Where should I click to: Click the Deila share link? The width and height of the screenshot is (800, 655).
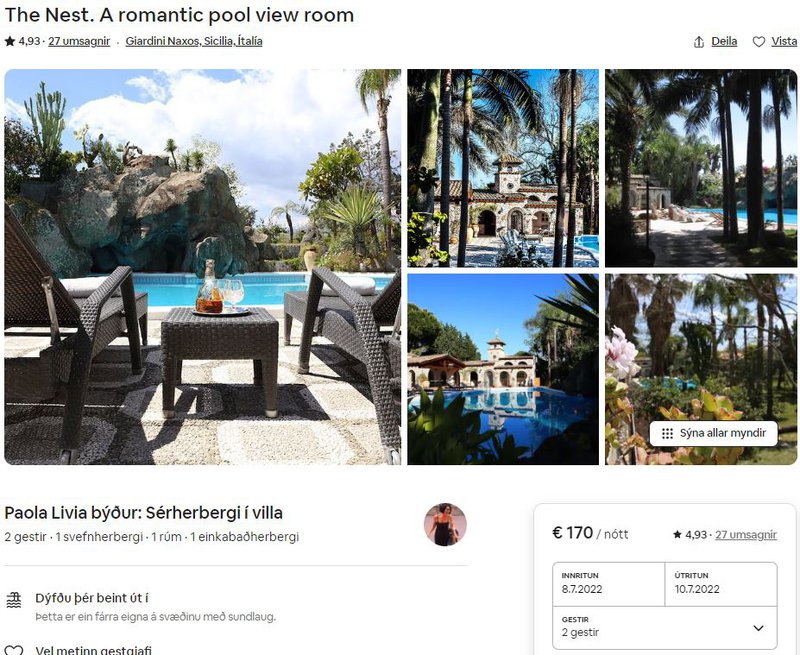(x=724, y=41)
